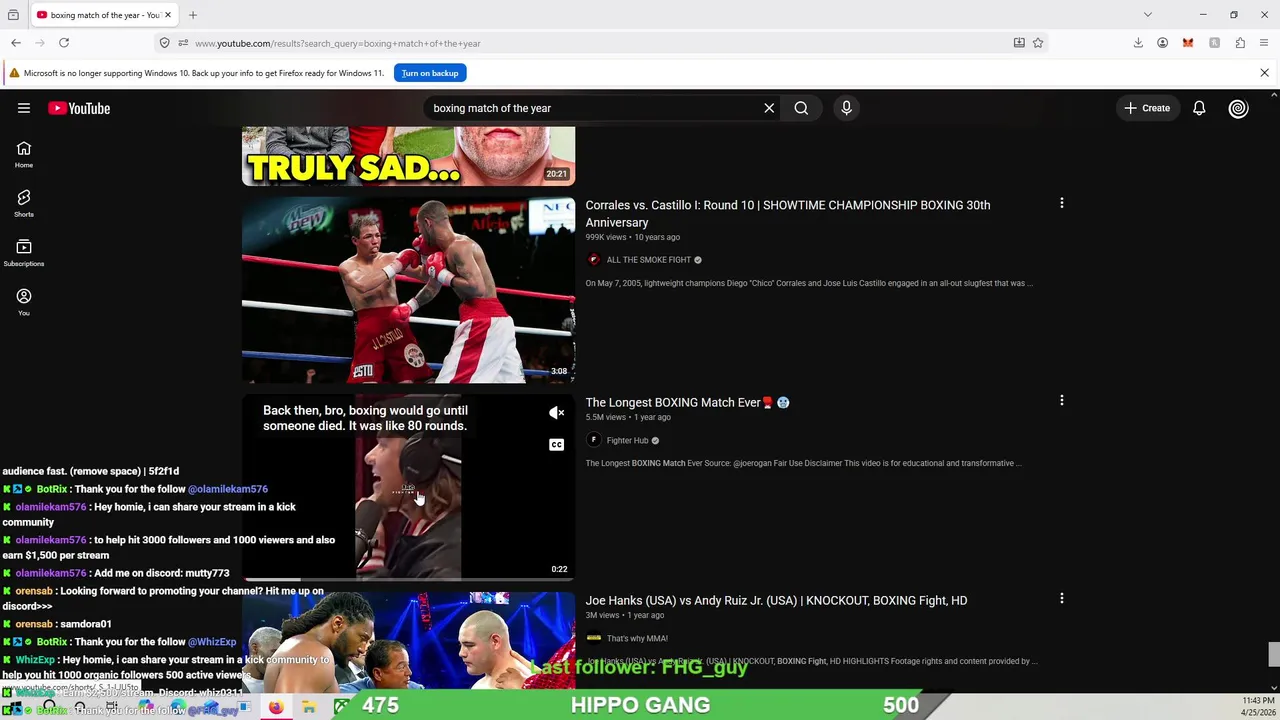Close the boxing match of the year tab

click(168, 15)
